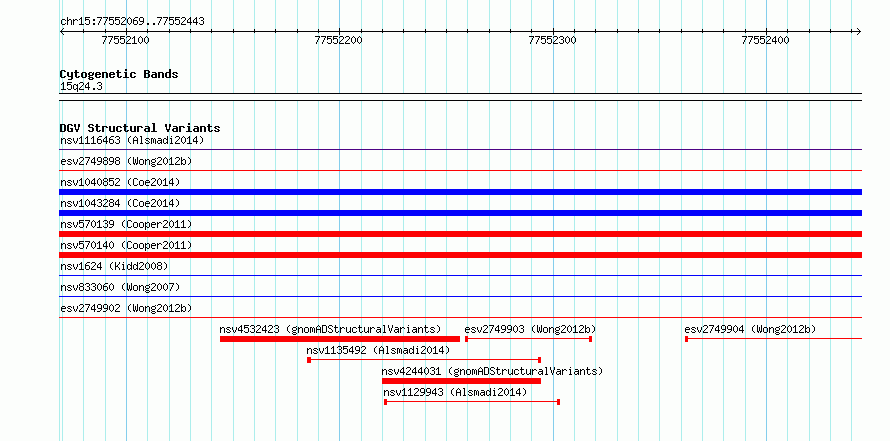Image resolution: width=890 pixels, height=441 pixels.
Task: Click the thick red bar for nsv570139
Action: [x=461, y=234]
